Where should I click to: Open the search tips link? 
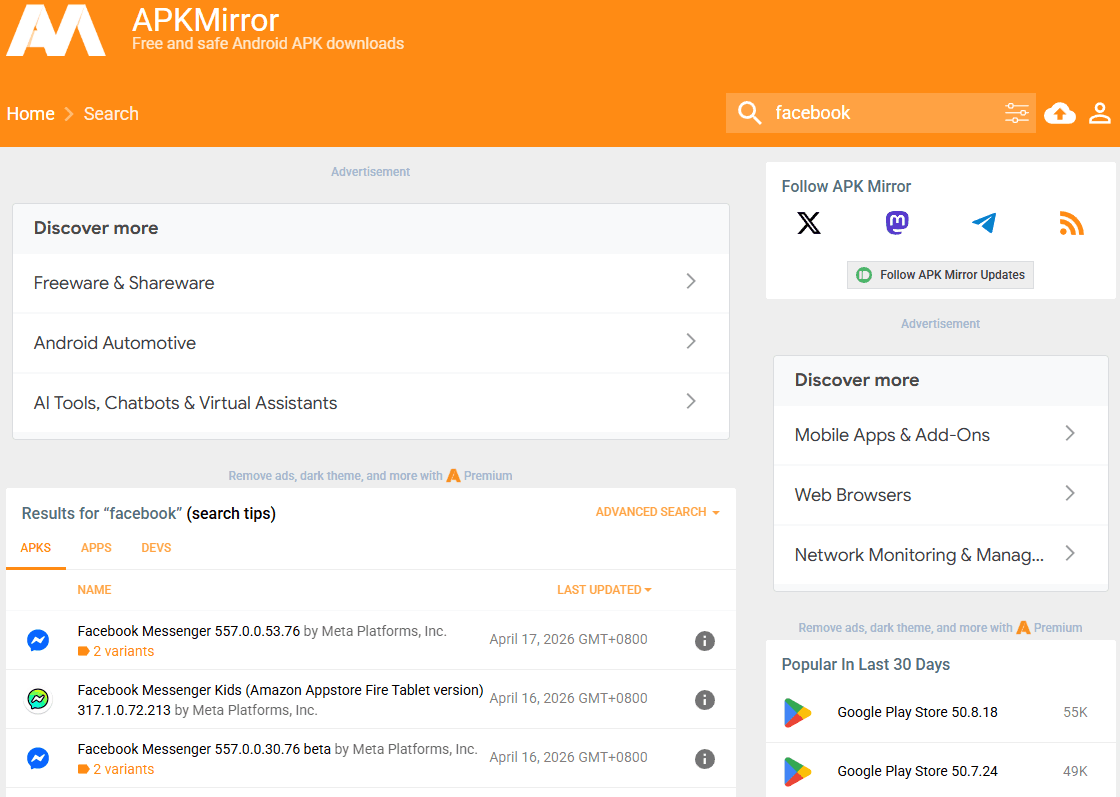coord(231,514)
